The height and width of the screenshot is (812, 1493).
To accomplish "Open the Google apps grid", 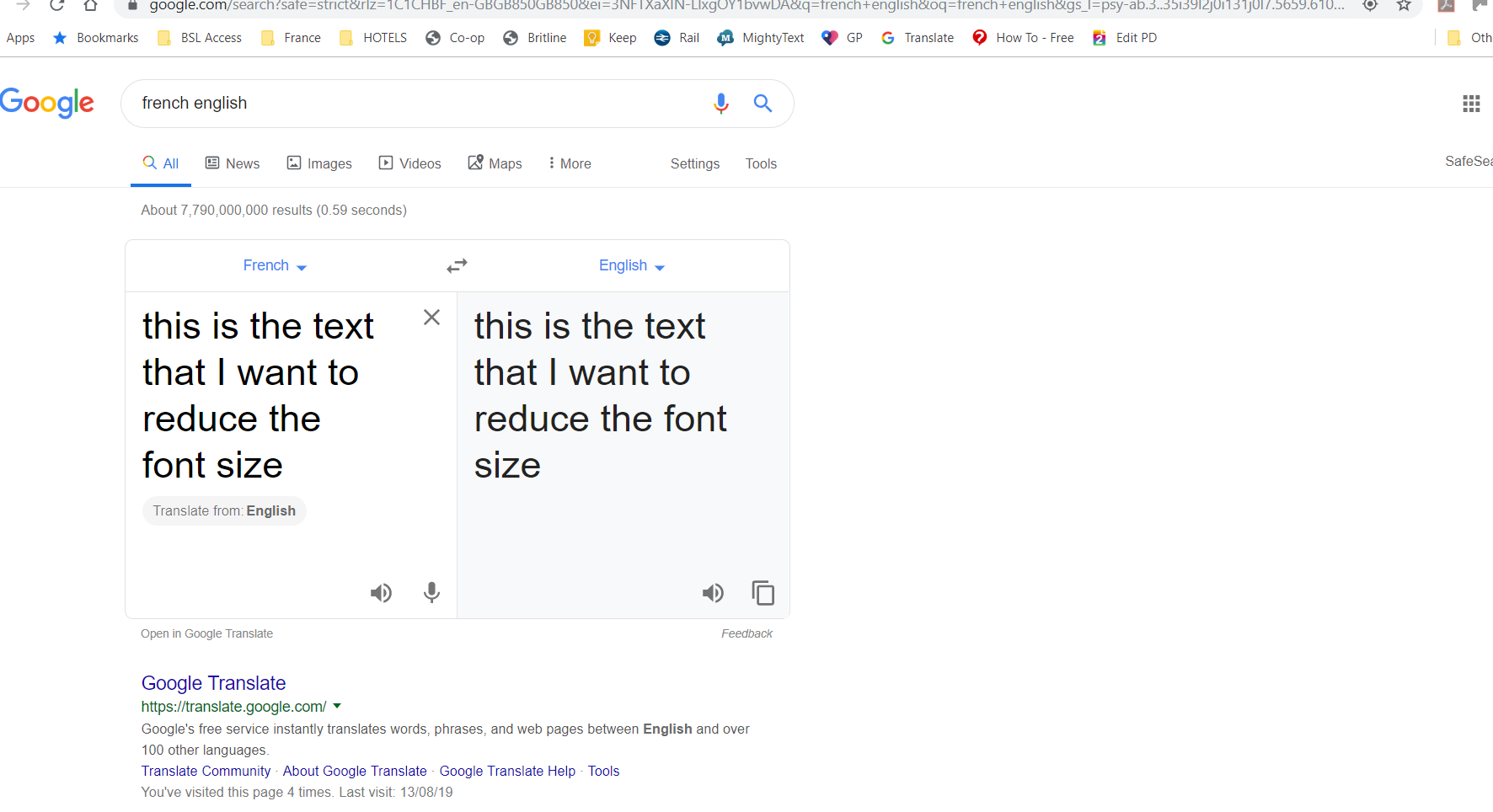I will [1471, 104].
